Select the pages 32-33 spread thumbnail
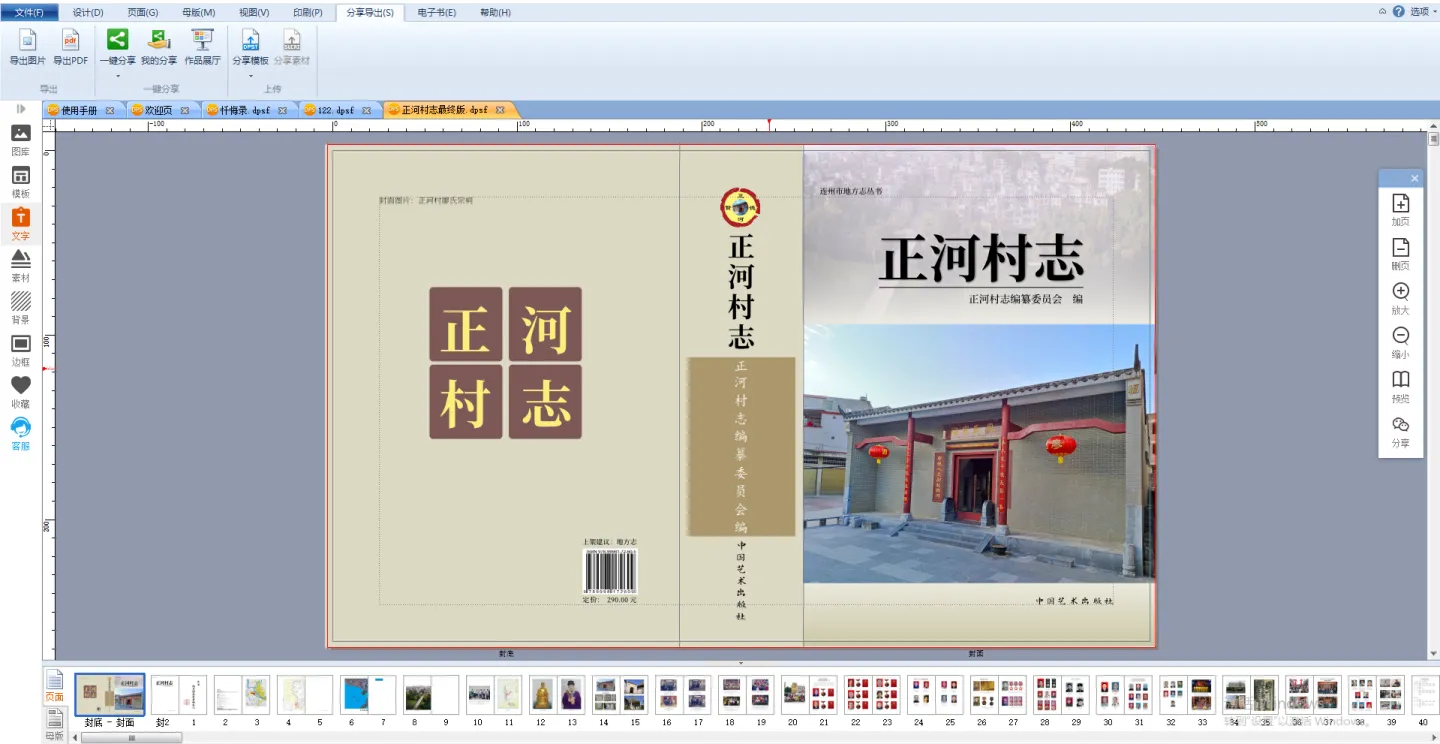1440x744 pixels. point(1187,694)
